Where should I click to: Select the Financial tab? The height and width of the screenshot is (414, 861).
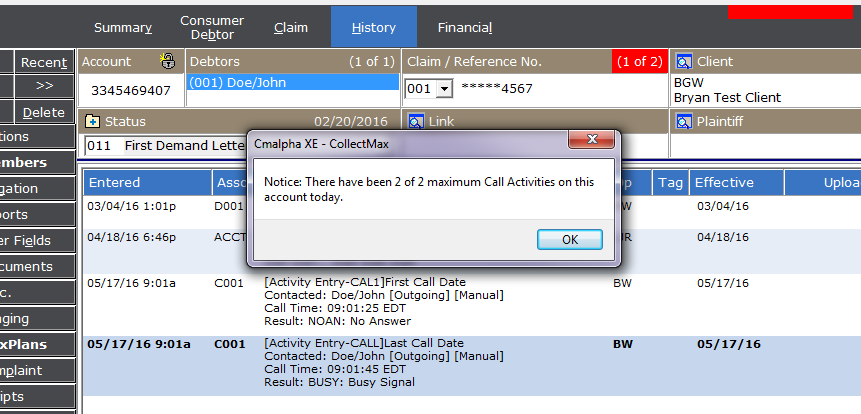pos(464,28)
